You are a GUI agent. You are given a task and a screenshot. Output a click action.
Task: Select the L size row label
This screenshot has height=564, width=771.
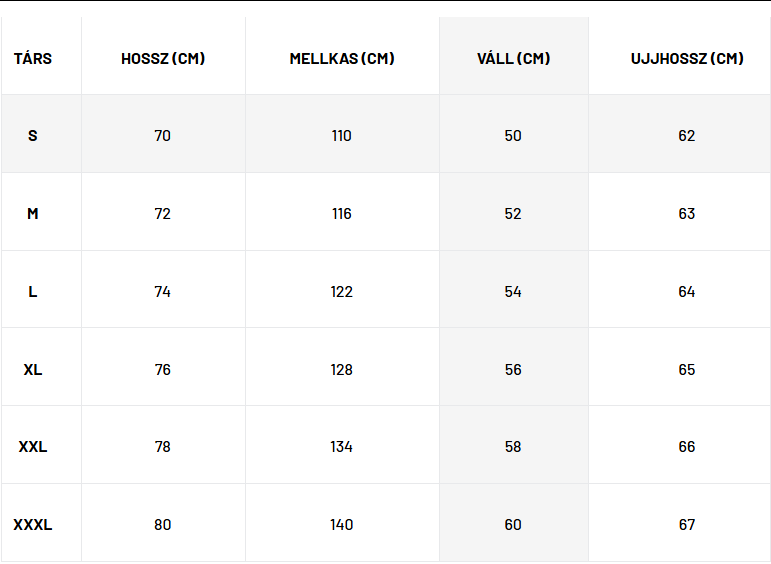[x=33, y=292]
